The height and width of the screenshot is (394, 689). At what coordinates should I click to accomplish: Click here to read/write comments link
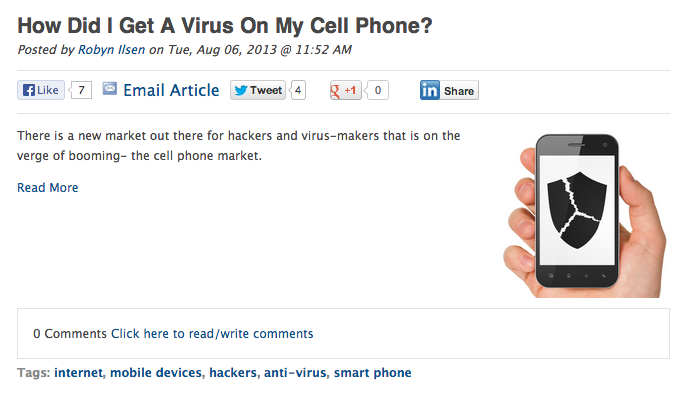[212, 333]
